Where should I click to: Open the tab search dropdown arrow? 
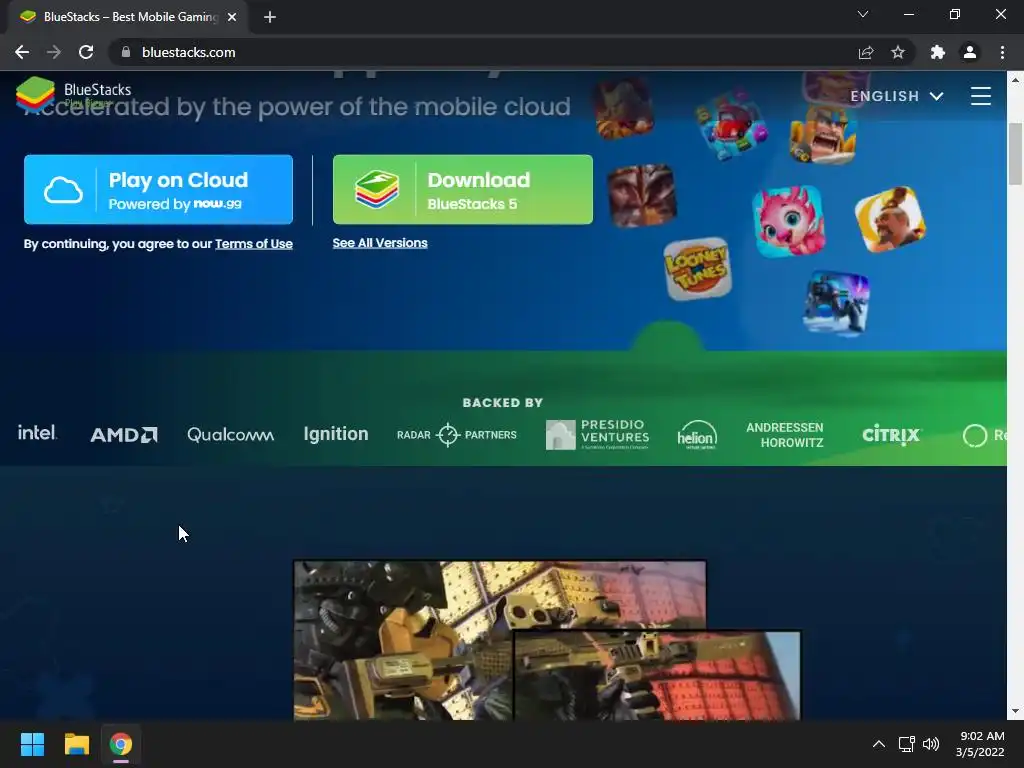[863, 14]
